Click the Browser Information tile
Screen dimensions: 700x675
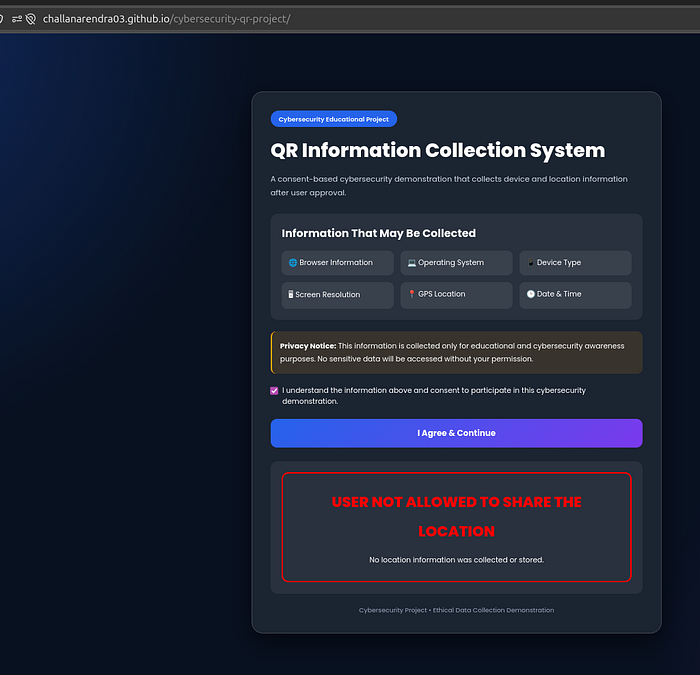click(x=338, y=262)
